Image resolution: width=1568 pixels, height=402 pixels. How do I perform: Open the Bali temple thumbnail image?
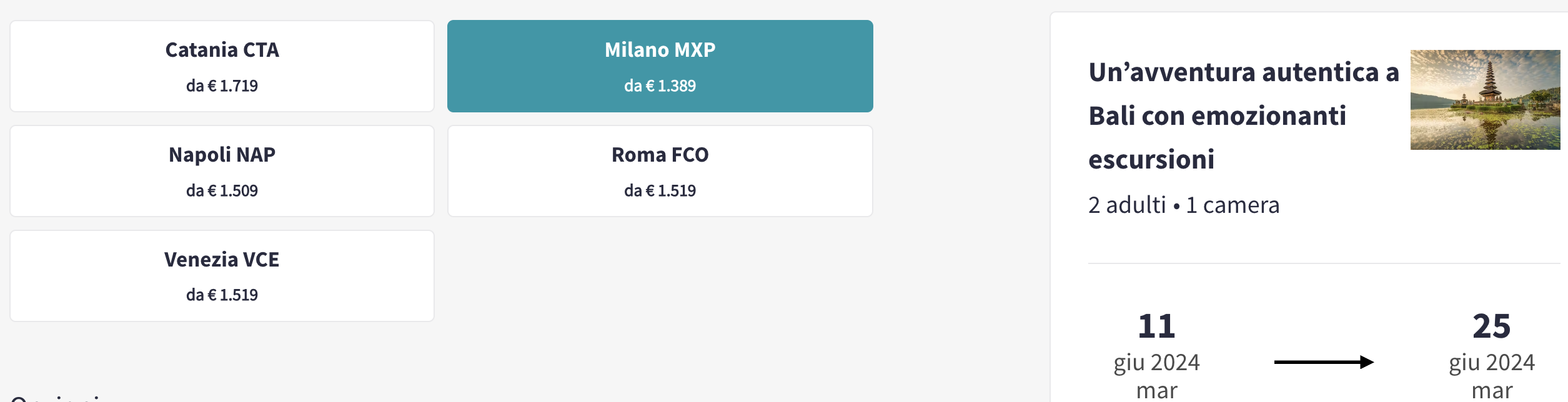click(x=1485, y=100)
